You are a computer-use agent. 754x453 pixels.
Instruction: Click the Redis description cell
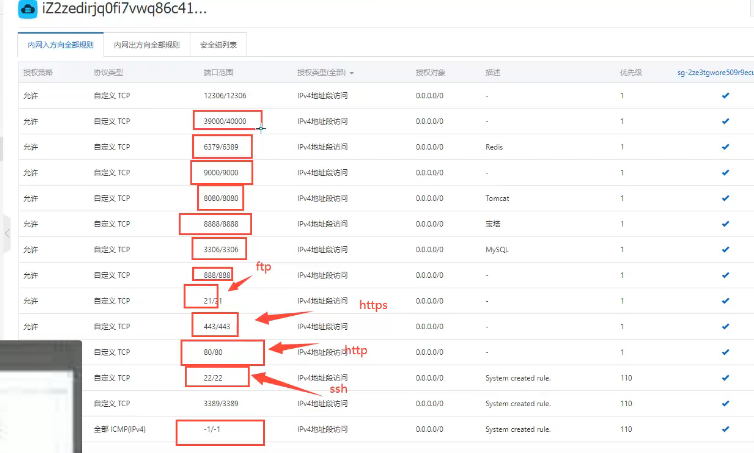[494, 147]
